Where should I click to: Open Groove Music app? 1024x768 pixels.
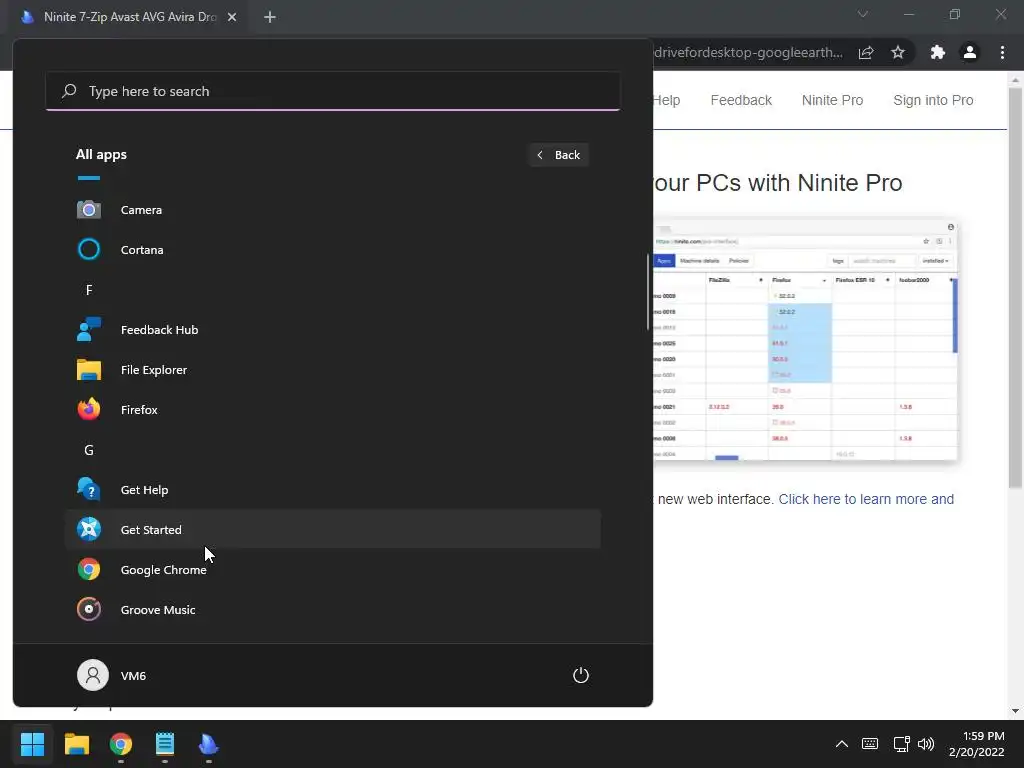[332, 609]
